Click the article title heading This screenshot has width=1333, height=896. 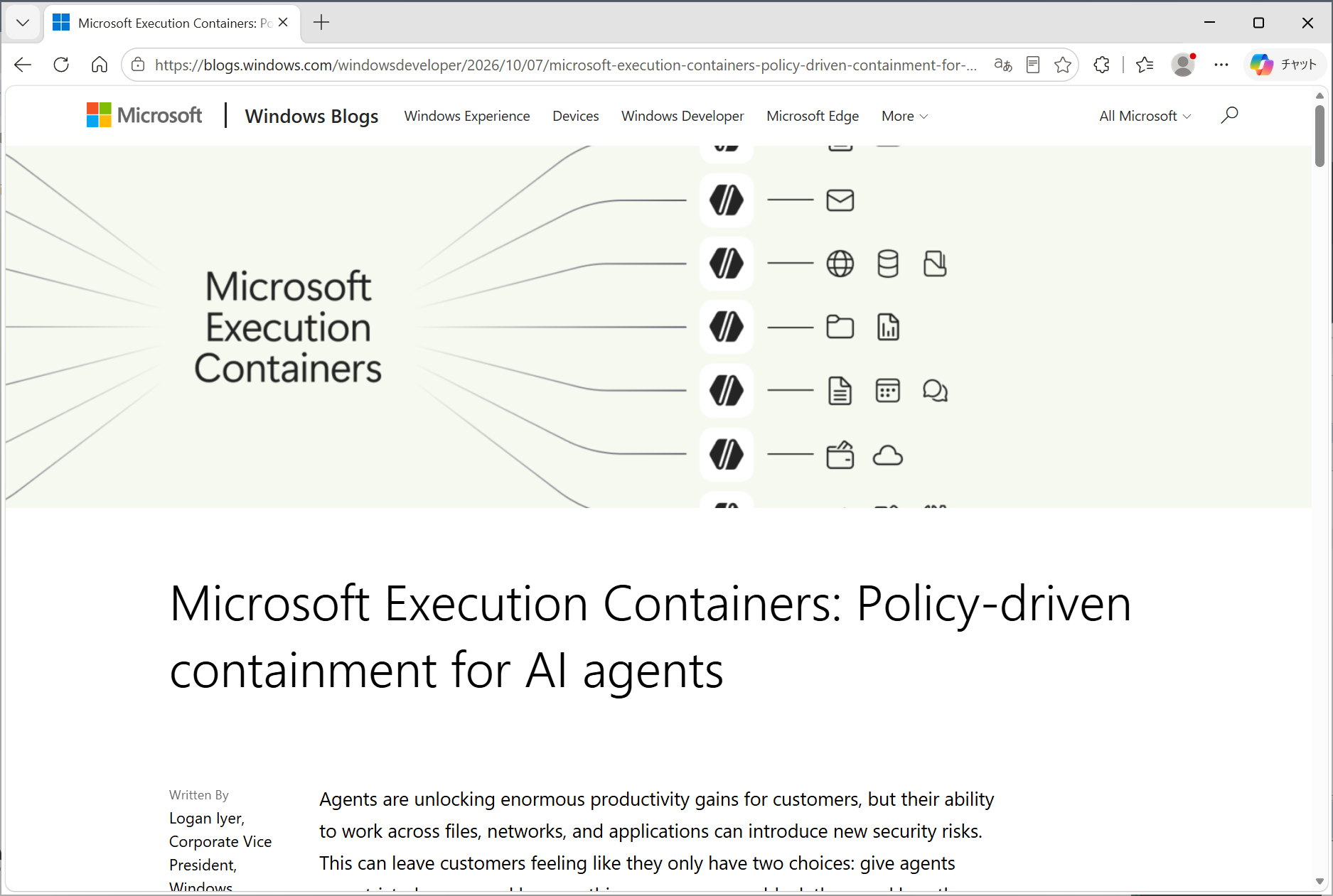tap(650, 637)
